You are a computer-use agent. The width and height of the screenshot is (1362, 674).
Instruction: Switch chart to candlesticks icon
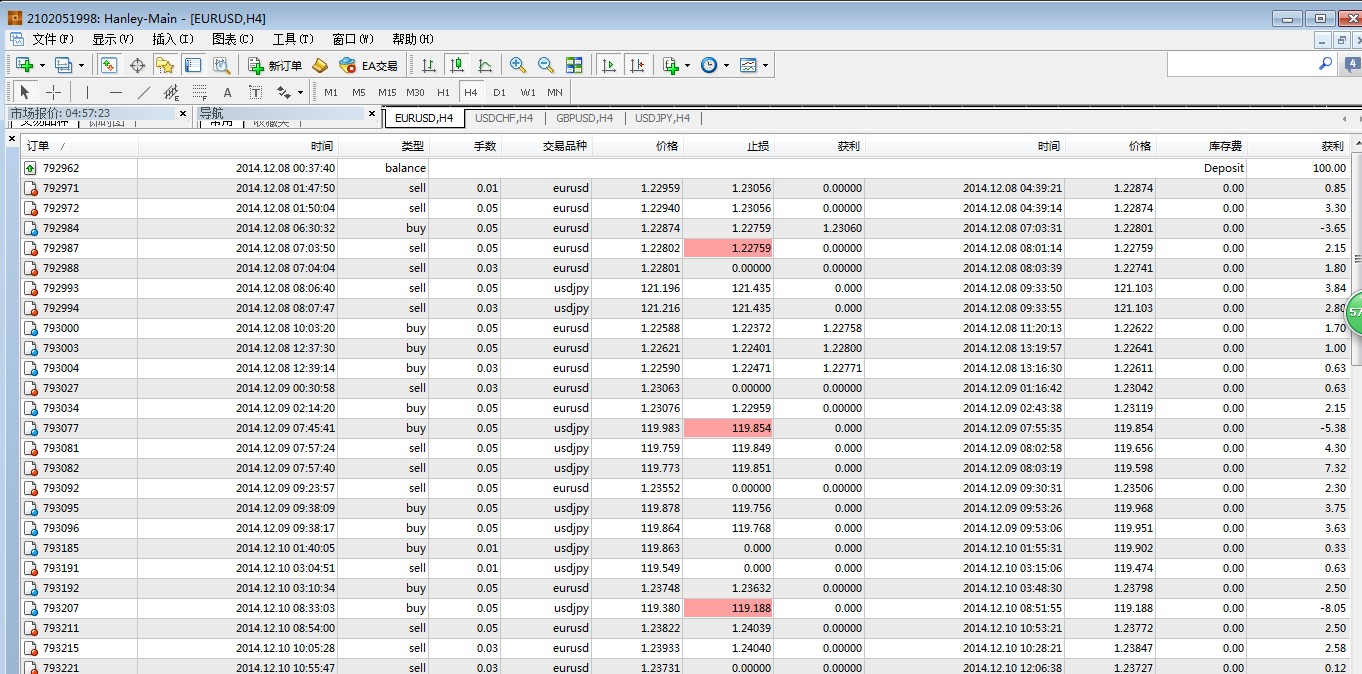(x=457, y=65)
